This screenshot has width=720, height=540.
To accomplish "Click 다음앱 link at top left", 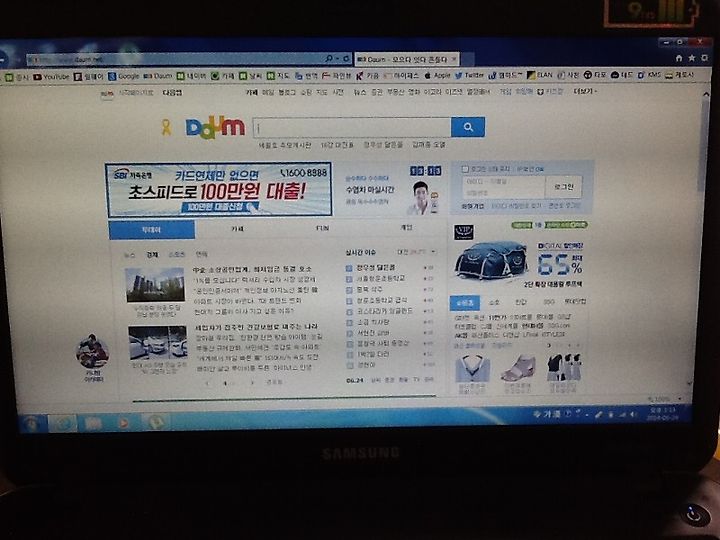I will 172,92.
